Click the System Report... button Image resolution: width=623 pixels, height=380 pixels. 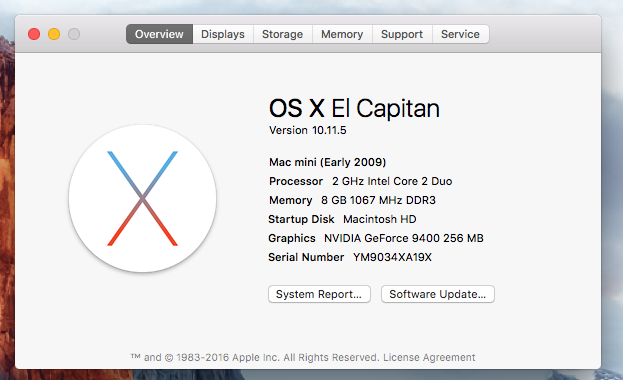coord(319,294)
